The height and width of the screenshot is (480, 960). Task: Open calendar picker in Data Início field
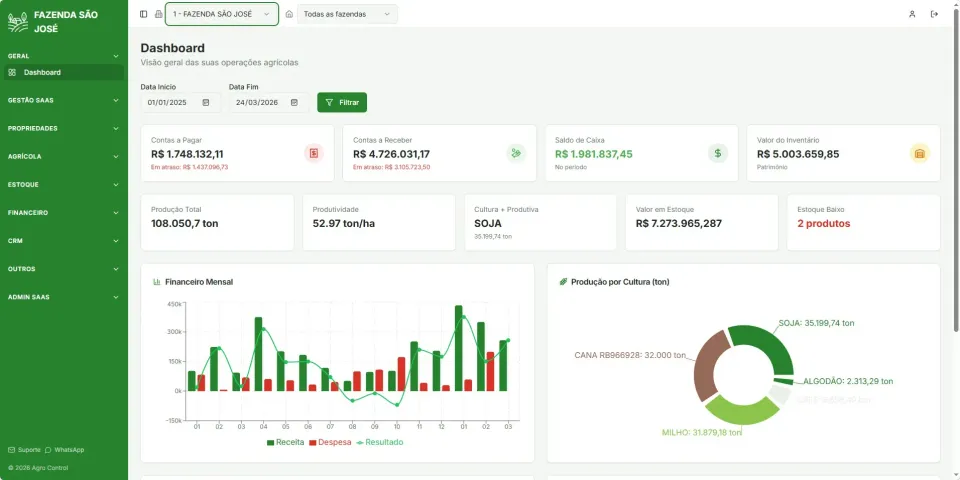(x=206, y=102)
